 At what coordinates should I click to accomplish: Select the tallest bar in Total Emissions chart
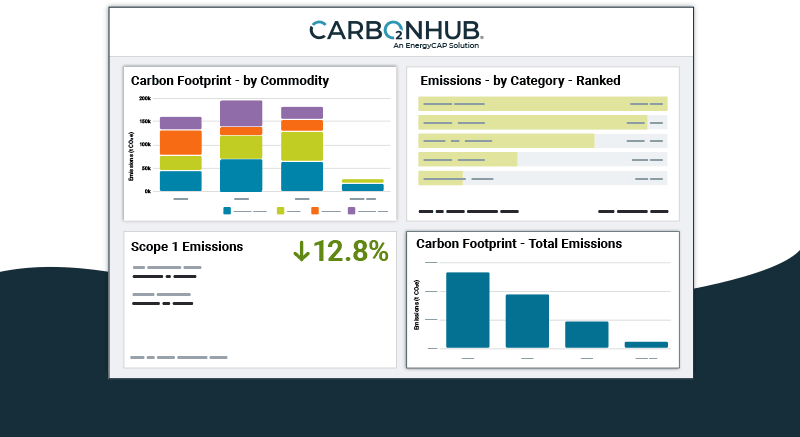(467, 310)
